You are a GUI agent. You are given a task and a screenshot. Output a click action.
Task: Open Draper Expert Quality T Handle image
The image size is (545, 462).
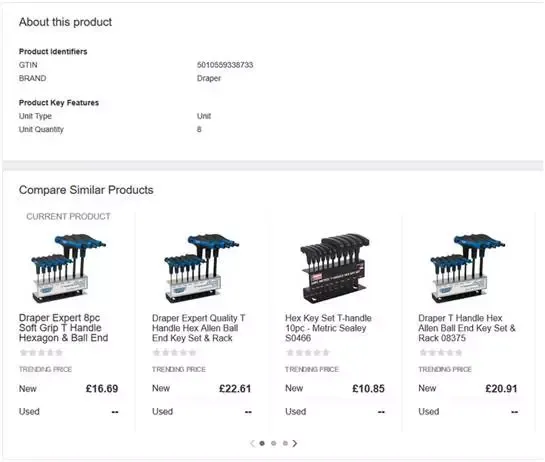pos(202,268)
